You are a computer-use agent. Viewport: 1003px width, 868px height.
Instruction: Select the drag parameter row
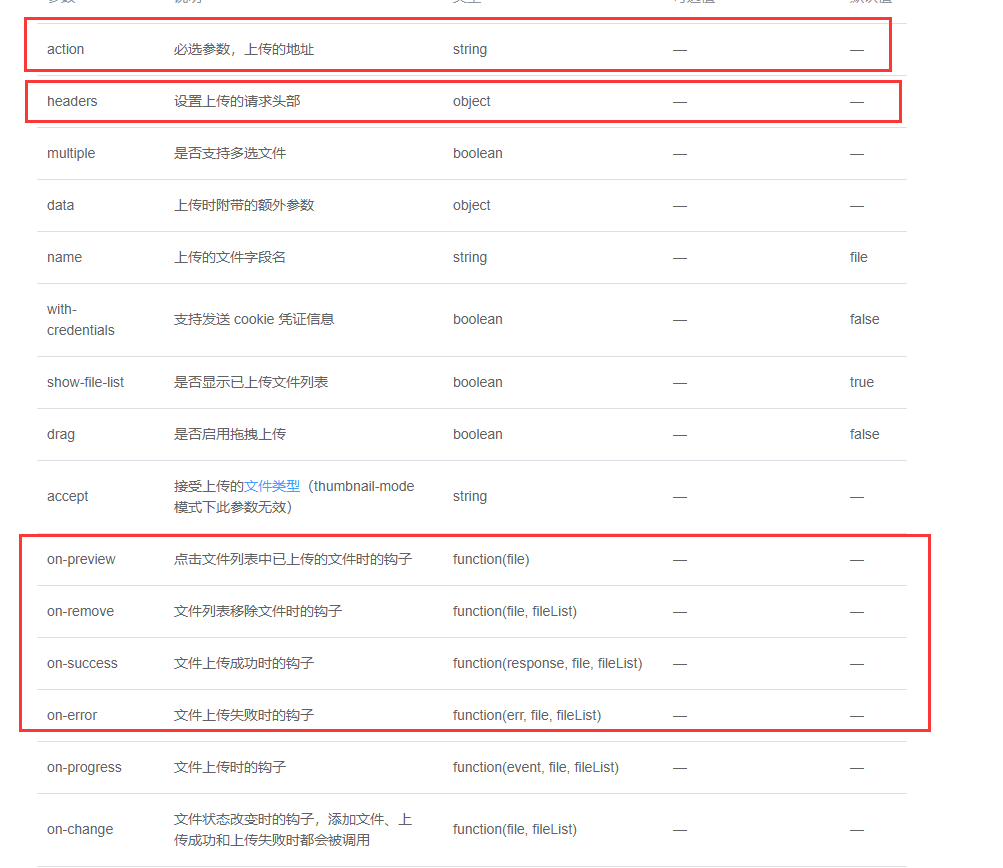click(58, 434)
